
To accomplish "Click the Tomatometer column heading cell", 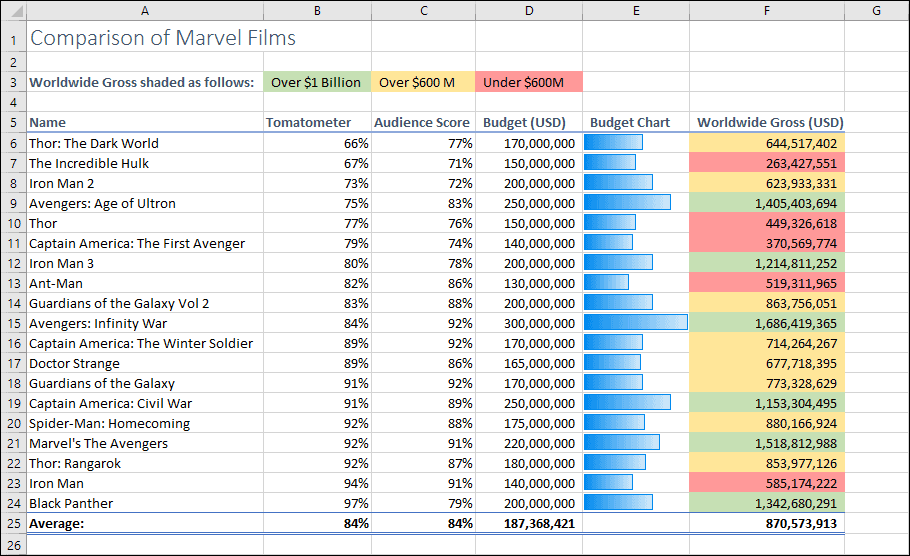I will pos(316,123).
